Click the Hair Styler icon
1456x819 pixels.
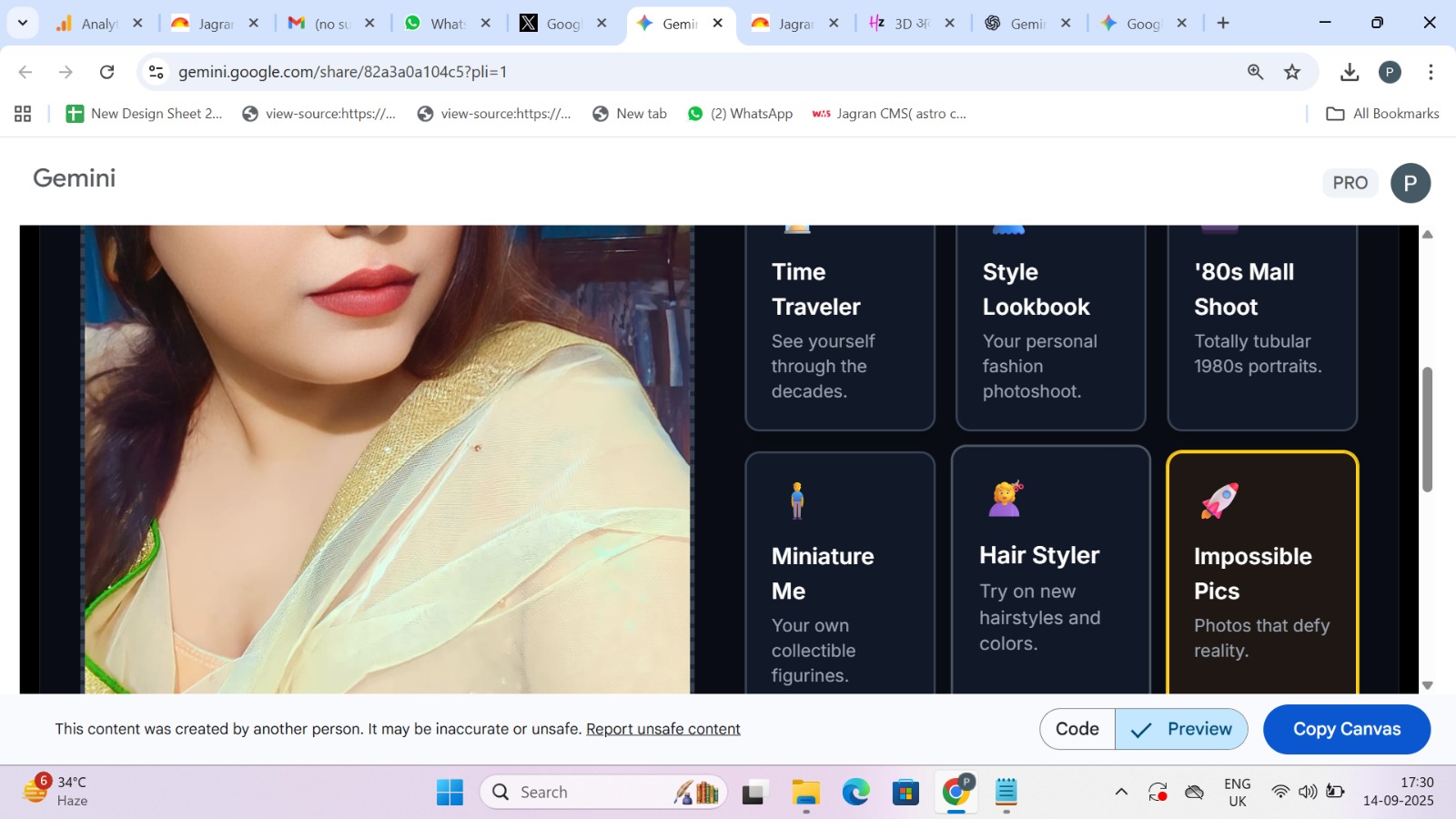pos(1006,499)
